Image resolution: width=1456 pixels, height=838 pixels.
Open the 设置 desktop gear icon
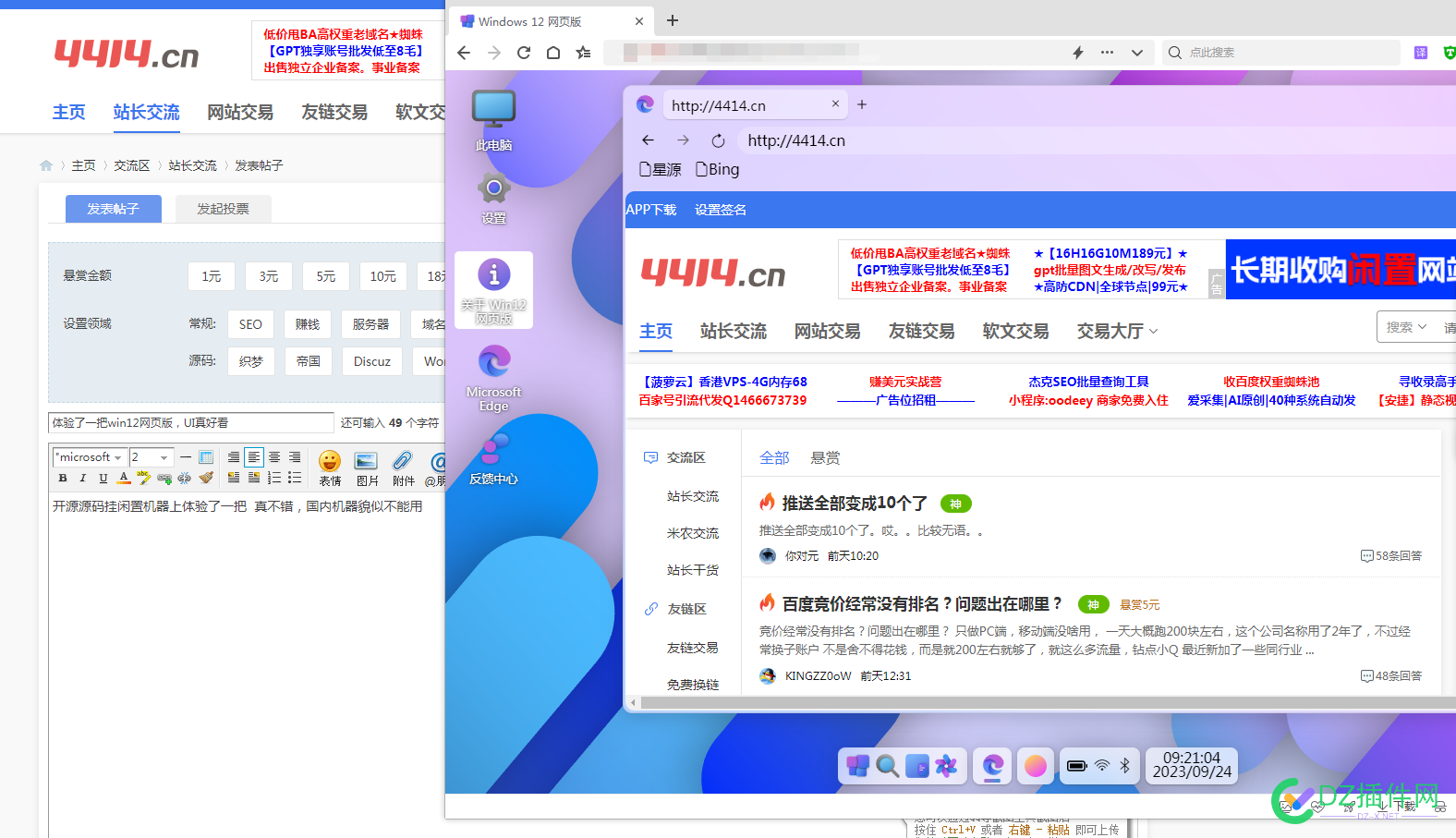(x=493, y=198)
